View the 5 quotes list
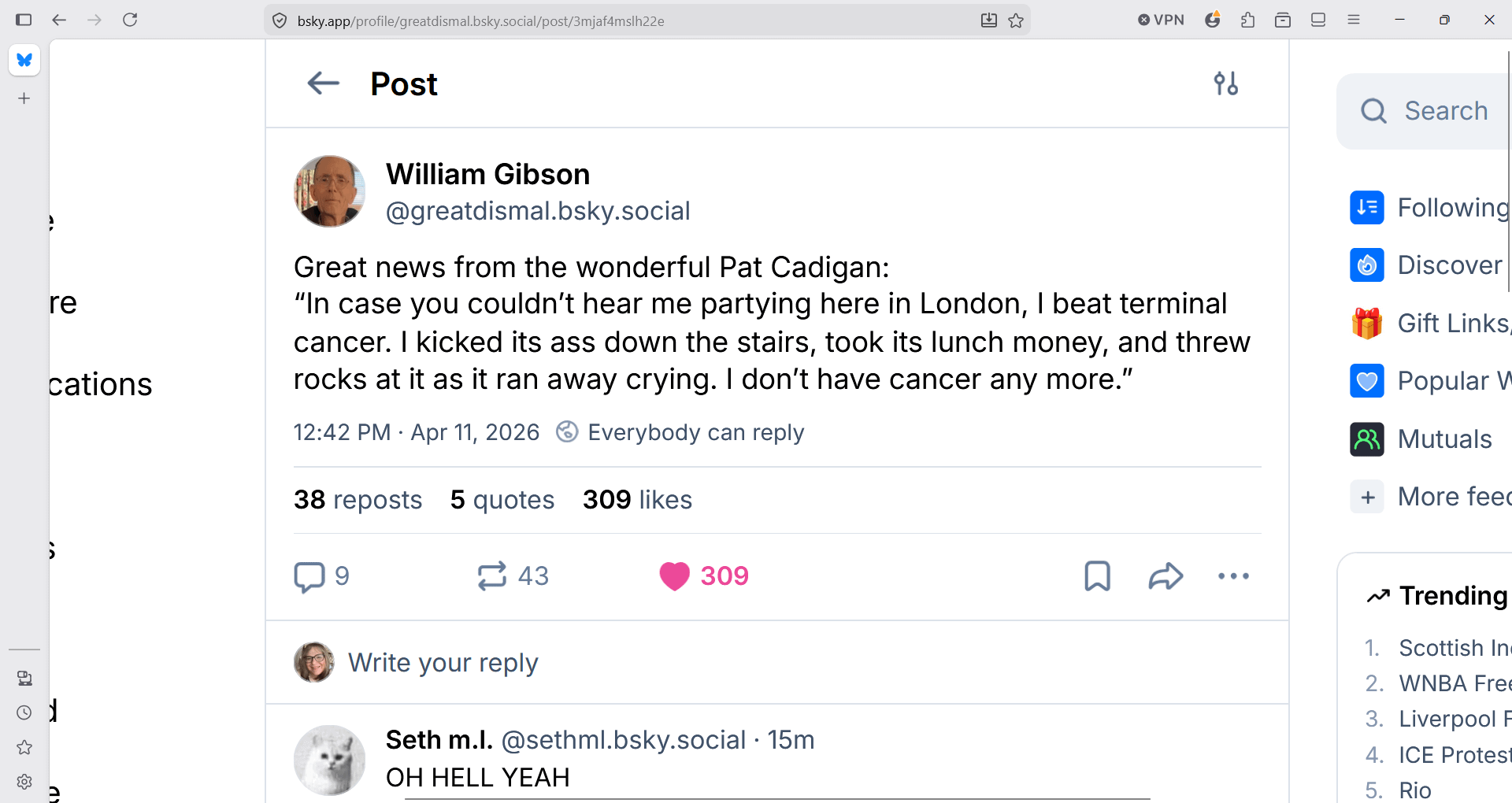Screen dimensions: 1512x803 point(502,500)
